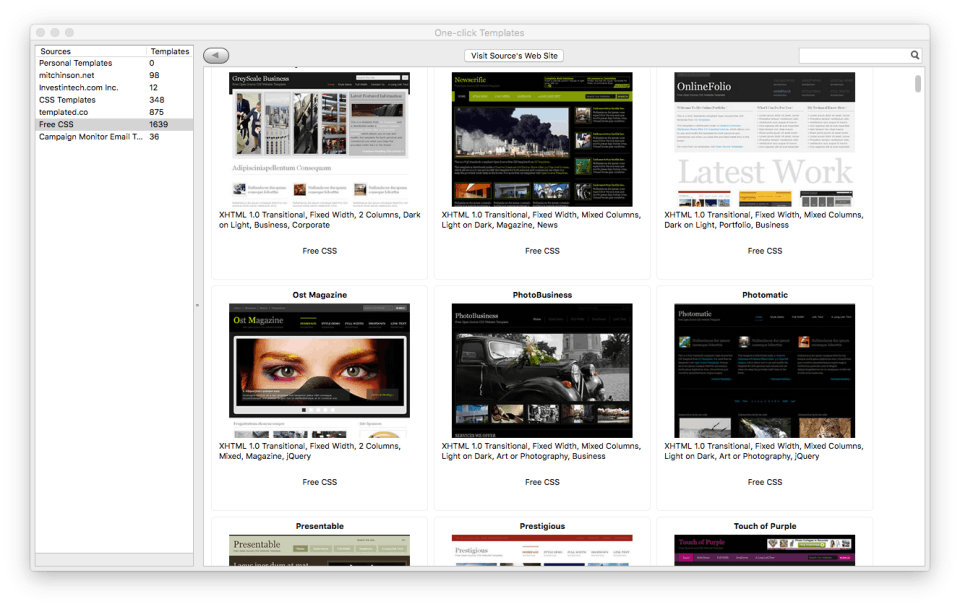Select templated.co source
Viewport: 960px width, 607px height.
(x=114, y=112)
